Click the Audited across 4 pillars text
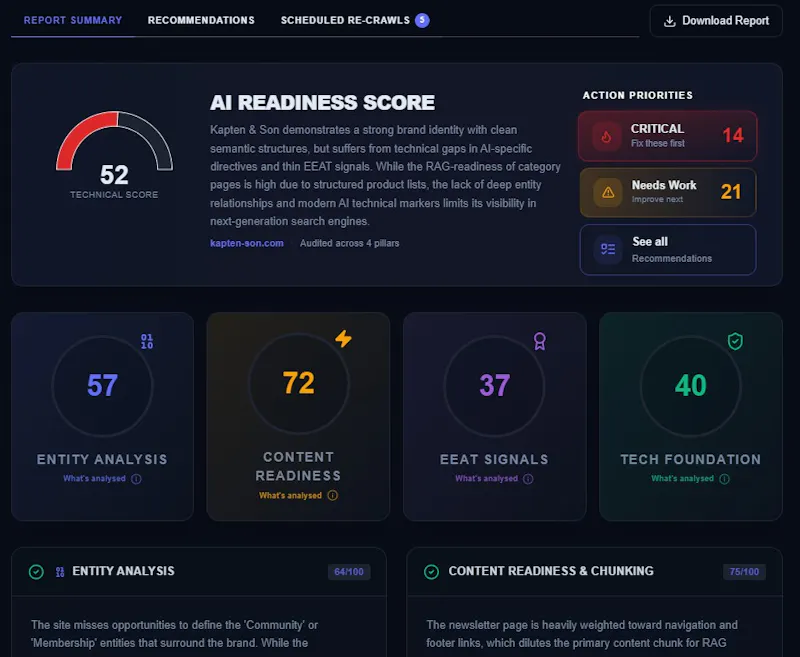This screenshot has height=657, width=800. 349,243
